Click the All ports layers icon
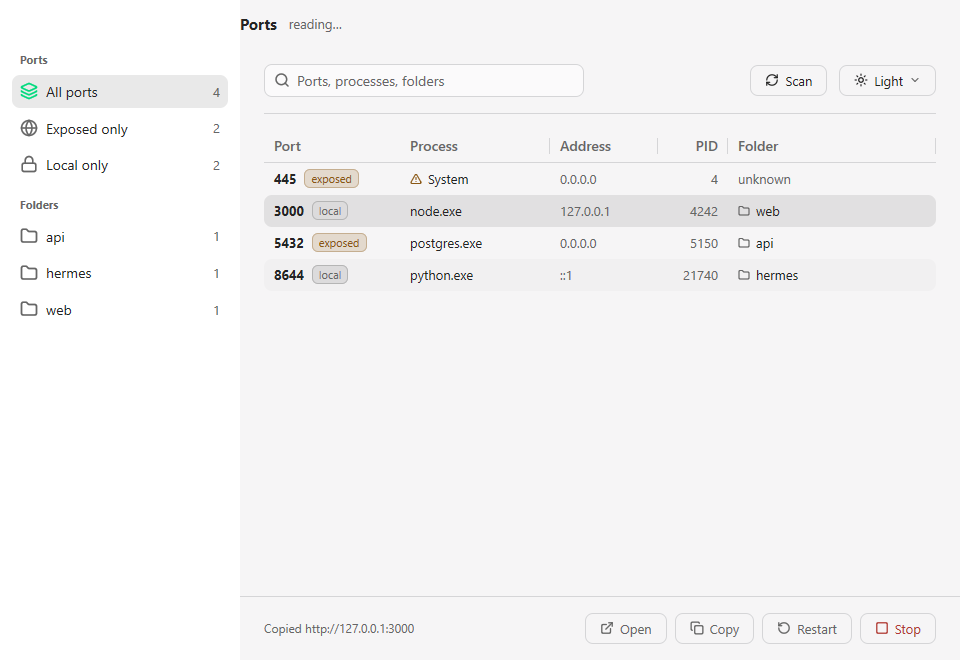Image resolution: width=960 pixels, height=660 pixels. [x=29, y=92]
